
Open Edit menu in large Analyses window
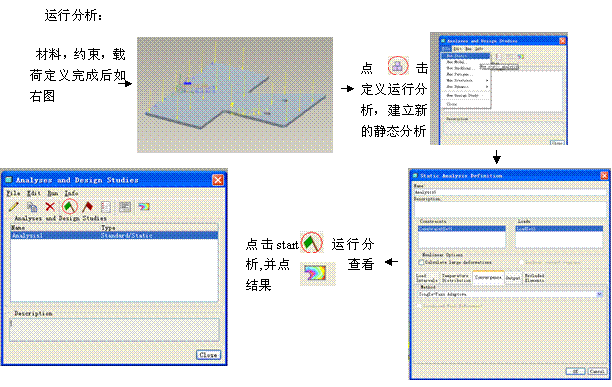coord(34,194)
